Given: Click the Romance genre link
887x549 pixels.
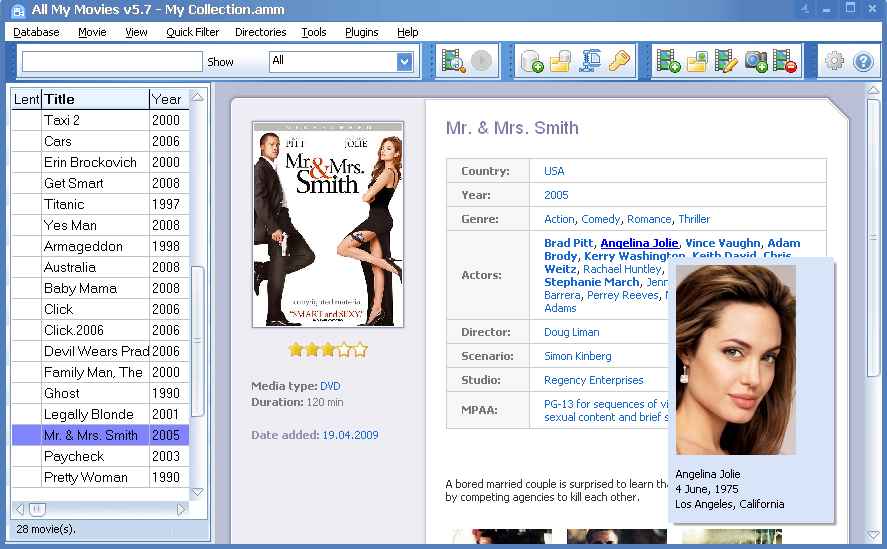Looking at the screenshot, I should (649, 219).
